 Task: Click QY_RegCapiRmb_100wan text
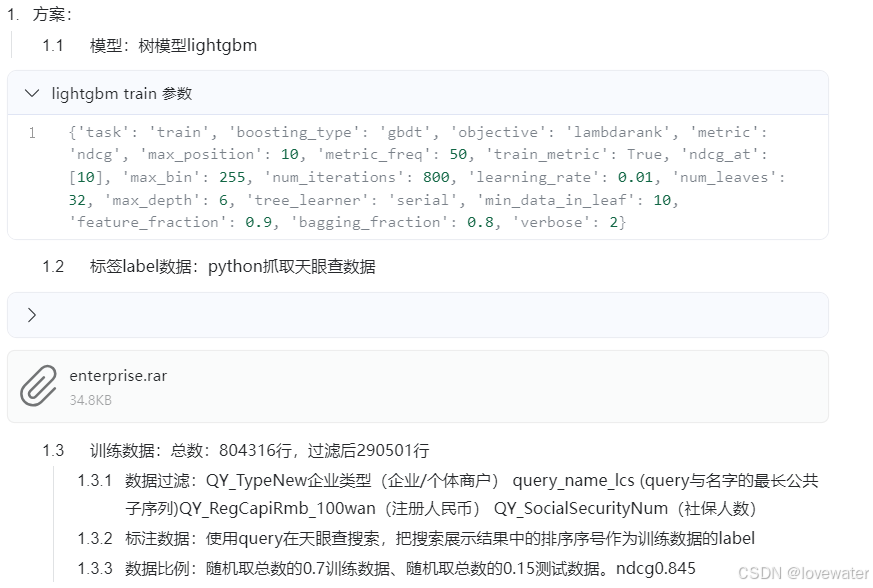point(278,508)
